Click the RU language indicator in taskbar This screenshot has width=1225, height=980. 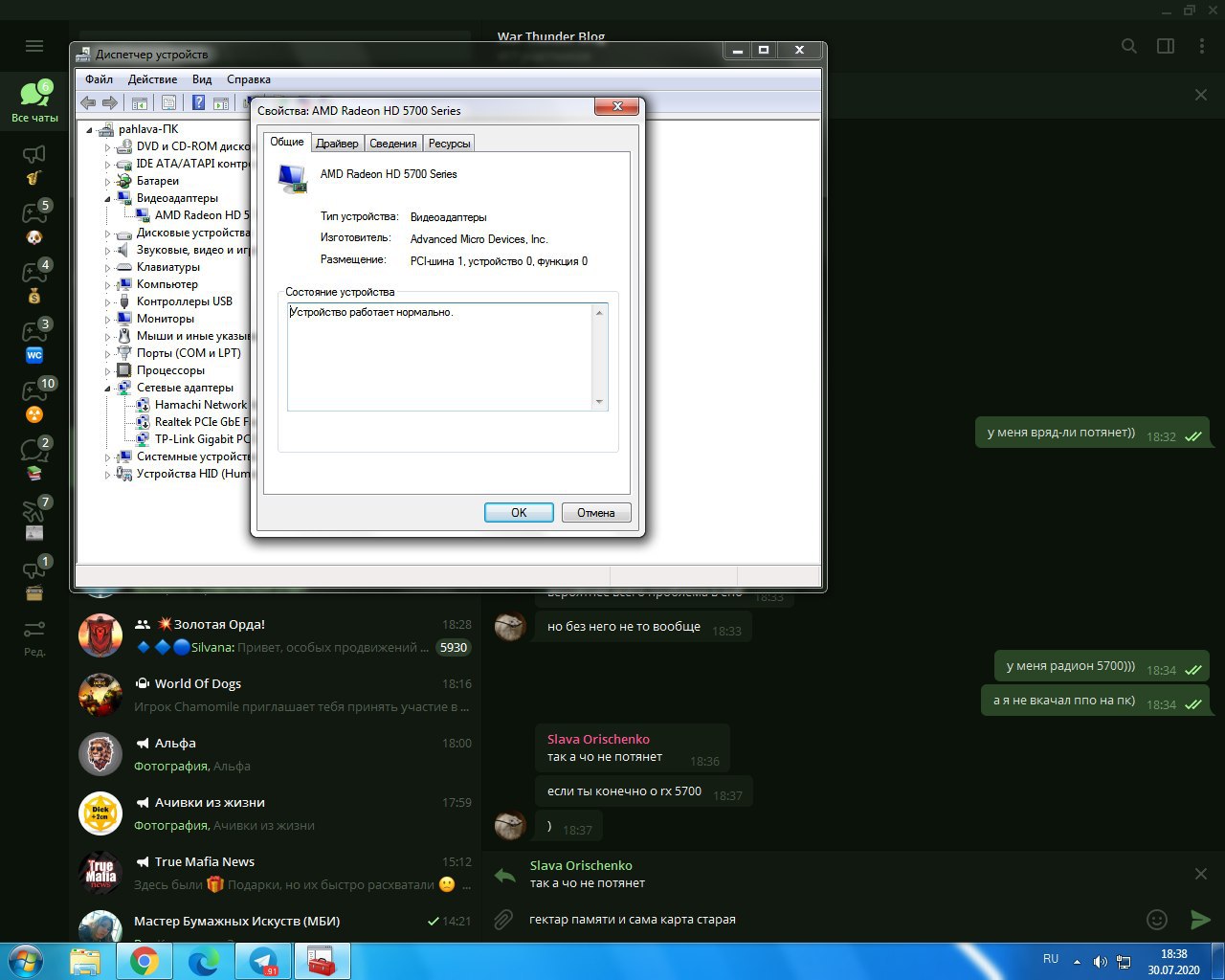tap(1051, 959)
